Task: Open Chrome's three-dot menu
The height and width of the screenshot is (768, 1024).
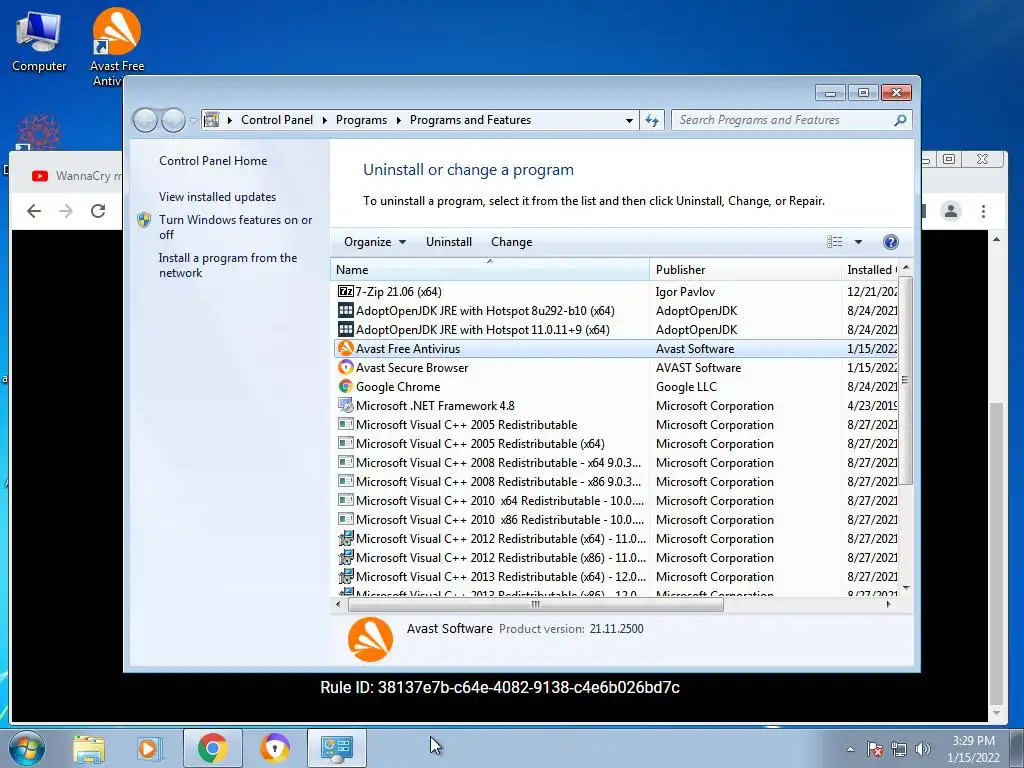Action: tap(983, 211)
